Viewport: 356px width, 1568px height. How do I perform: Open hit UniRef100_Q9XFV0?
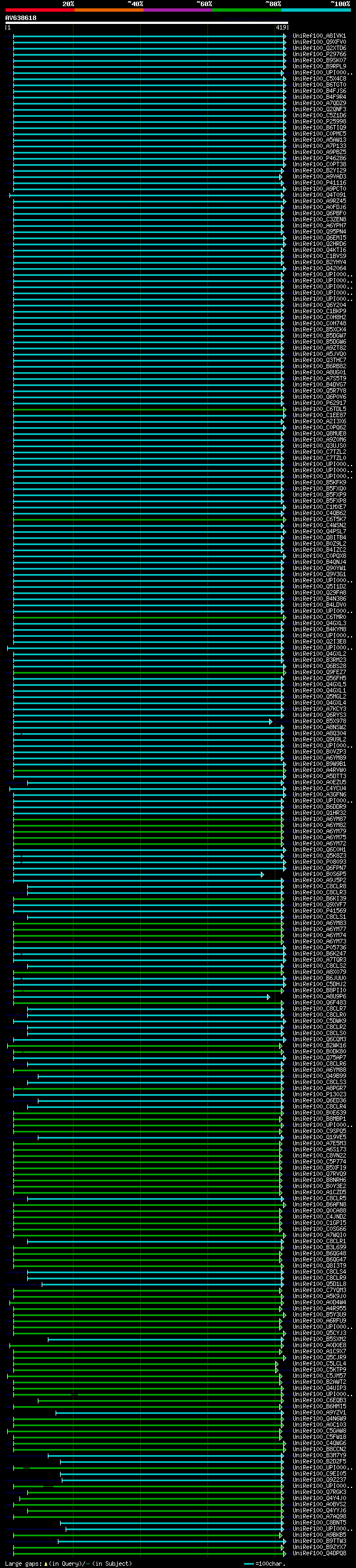pyautogui.click(x=319, y=42)
